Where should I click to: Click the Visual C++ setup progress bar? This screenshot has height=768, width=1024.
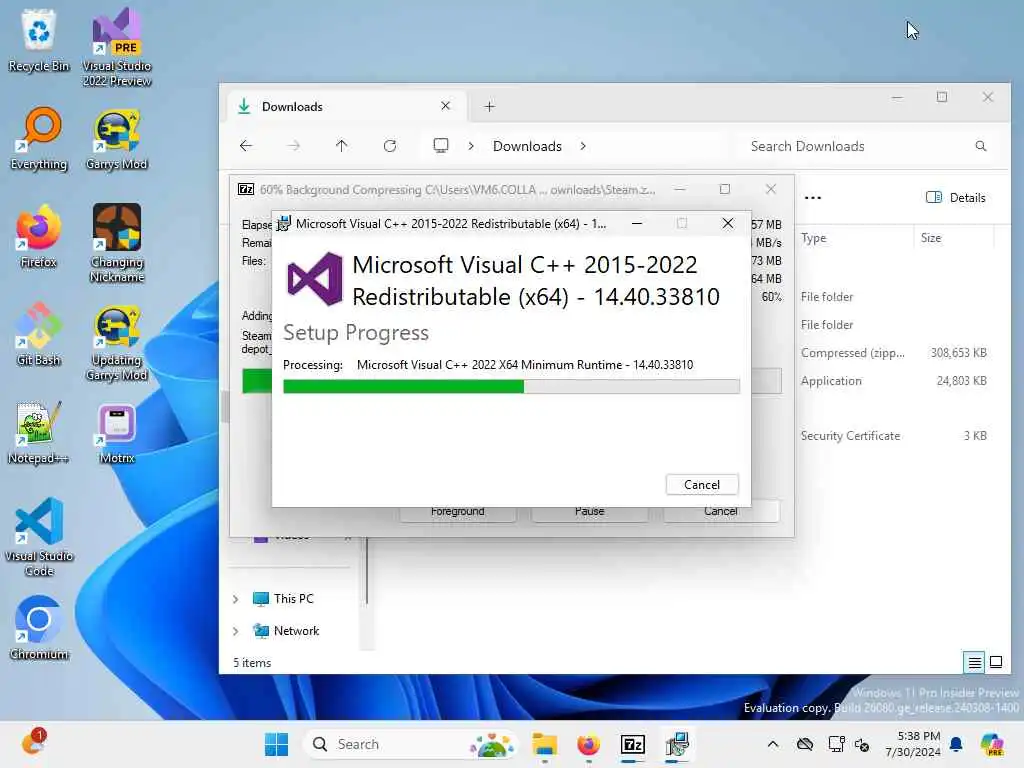tap(511, 387)
